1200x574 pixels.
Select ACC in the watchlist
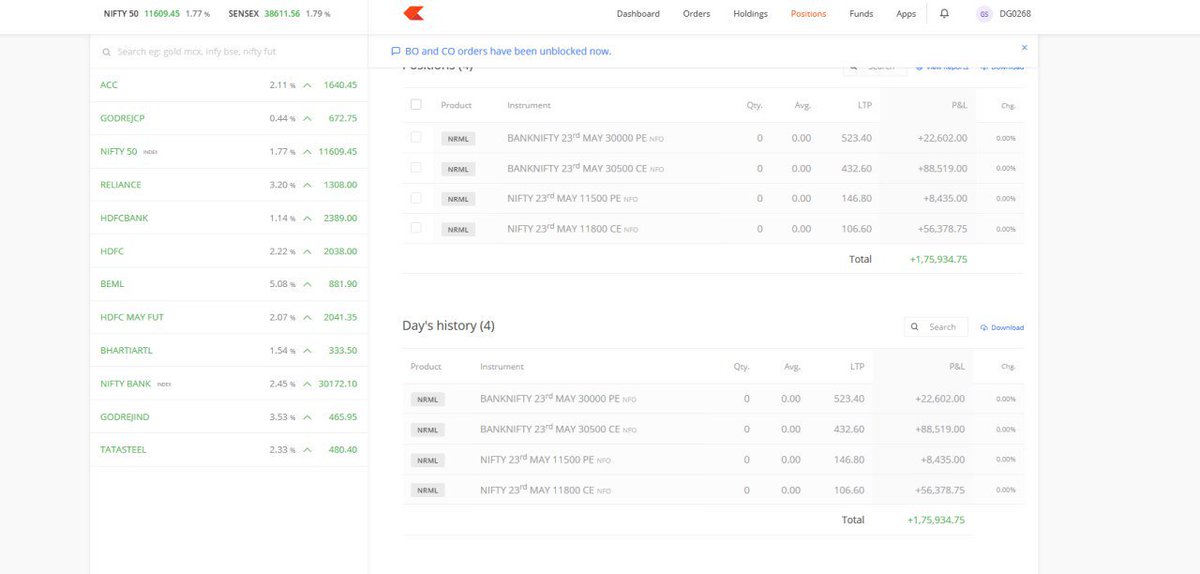point(229,85)
